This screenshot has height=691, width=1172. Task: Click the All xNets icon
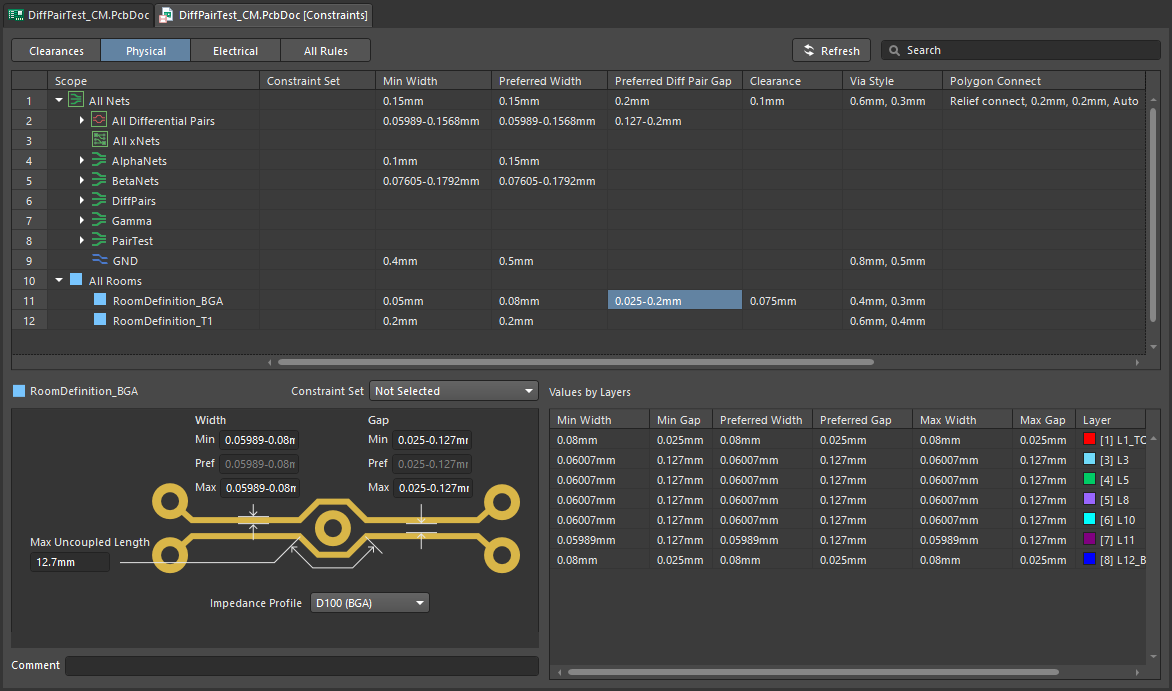(x=99, y=140)
